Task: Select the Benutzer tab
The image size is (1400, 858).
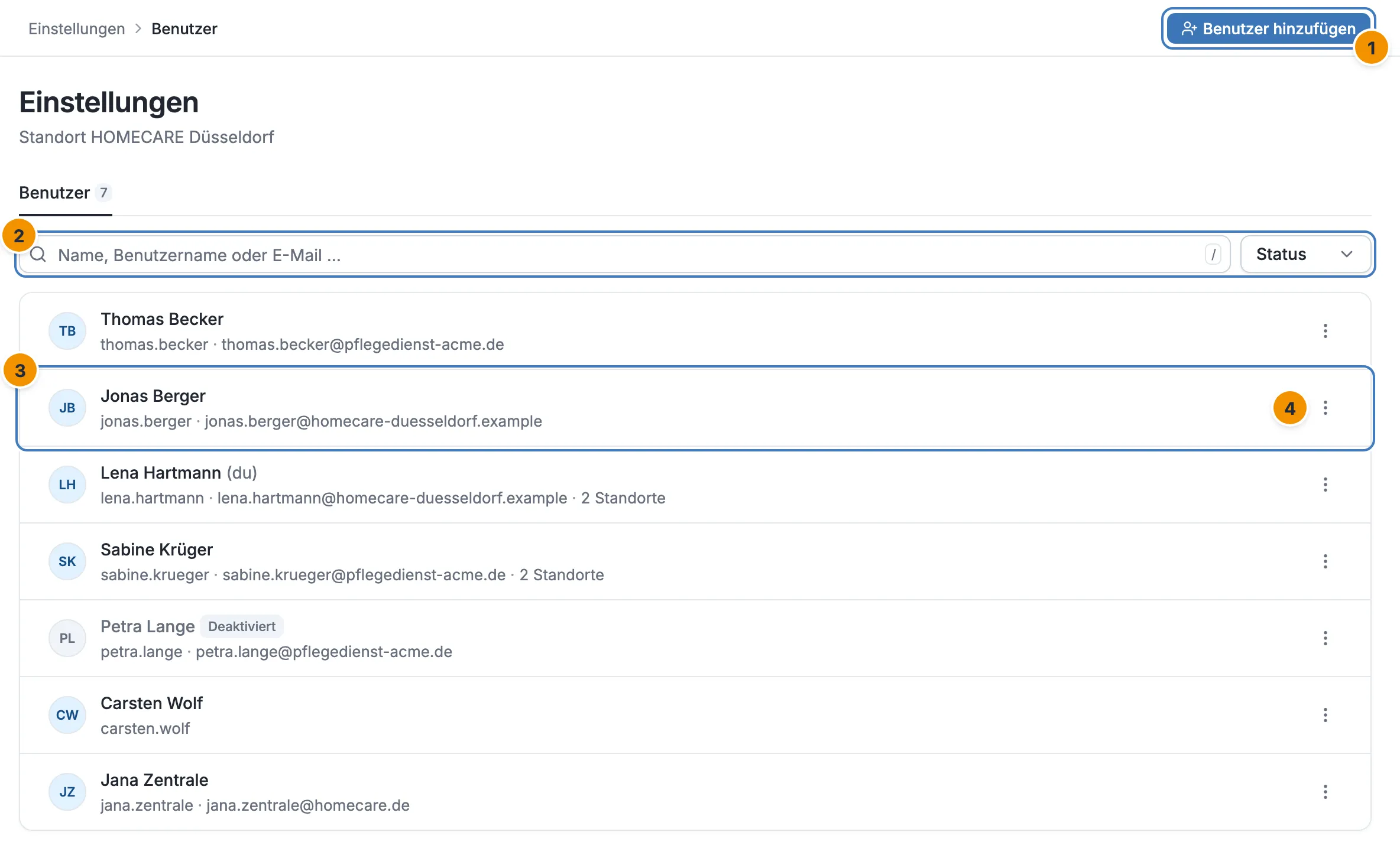Action: point(65,193)
